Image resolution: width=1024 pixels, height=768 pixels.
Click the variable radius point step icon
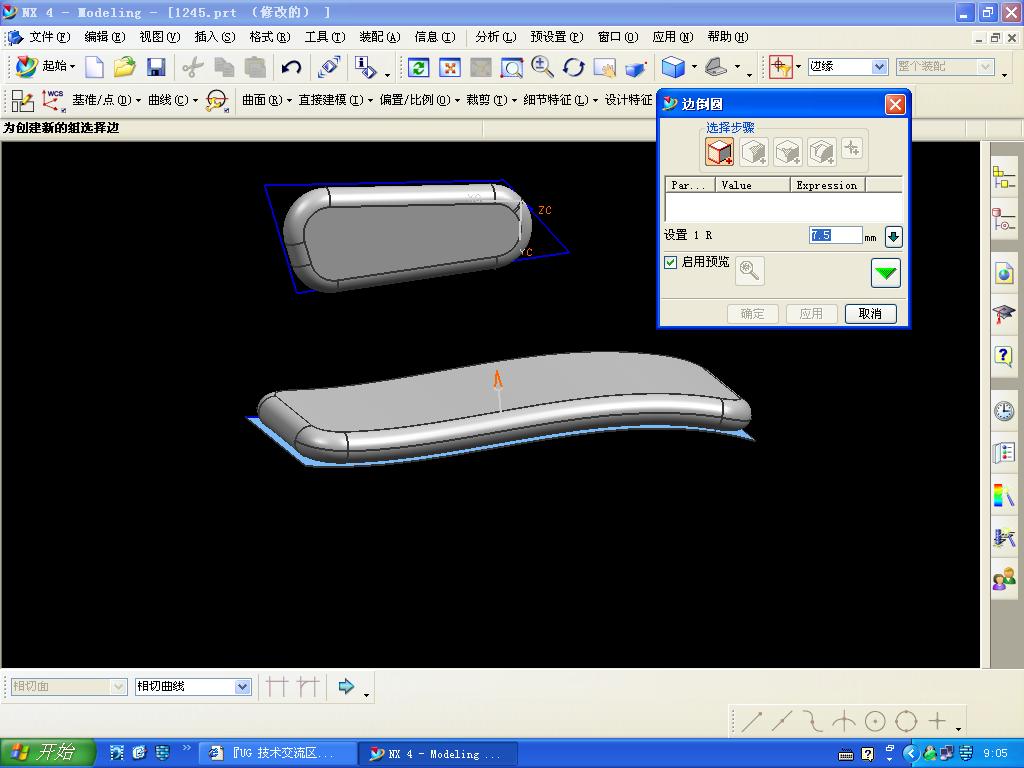coord(753,152)
